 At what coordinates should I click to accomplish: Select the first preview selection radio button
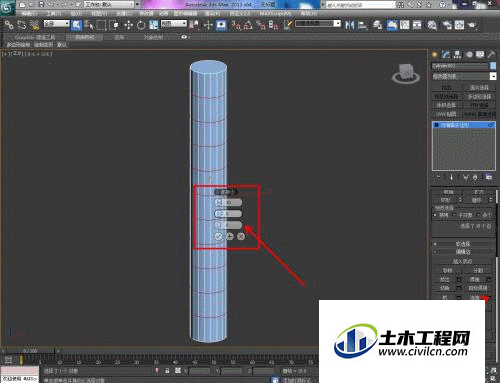(435, 215)
